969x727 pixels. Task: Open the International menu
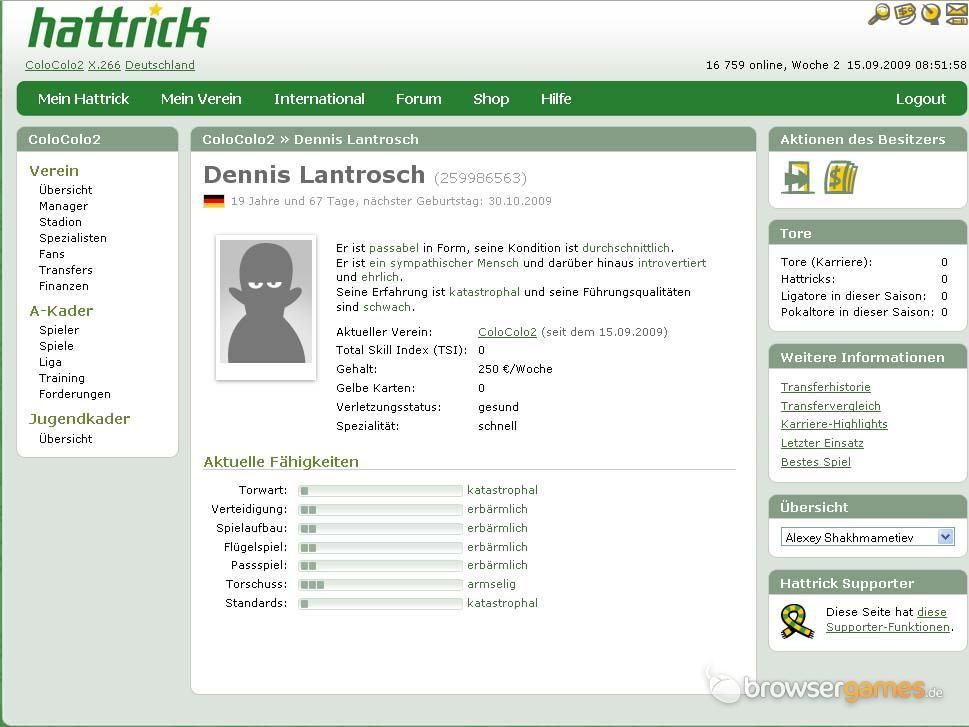tap(319, 99)
